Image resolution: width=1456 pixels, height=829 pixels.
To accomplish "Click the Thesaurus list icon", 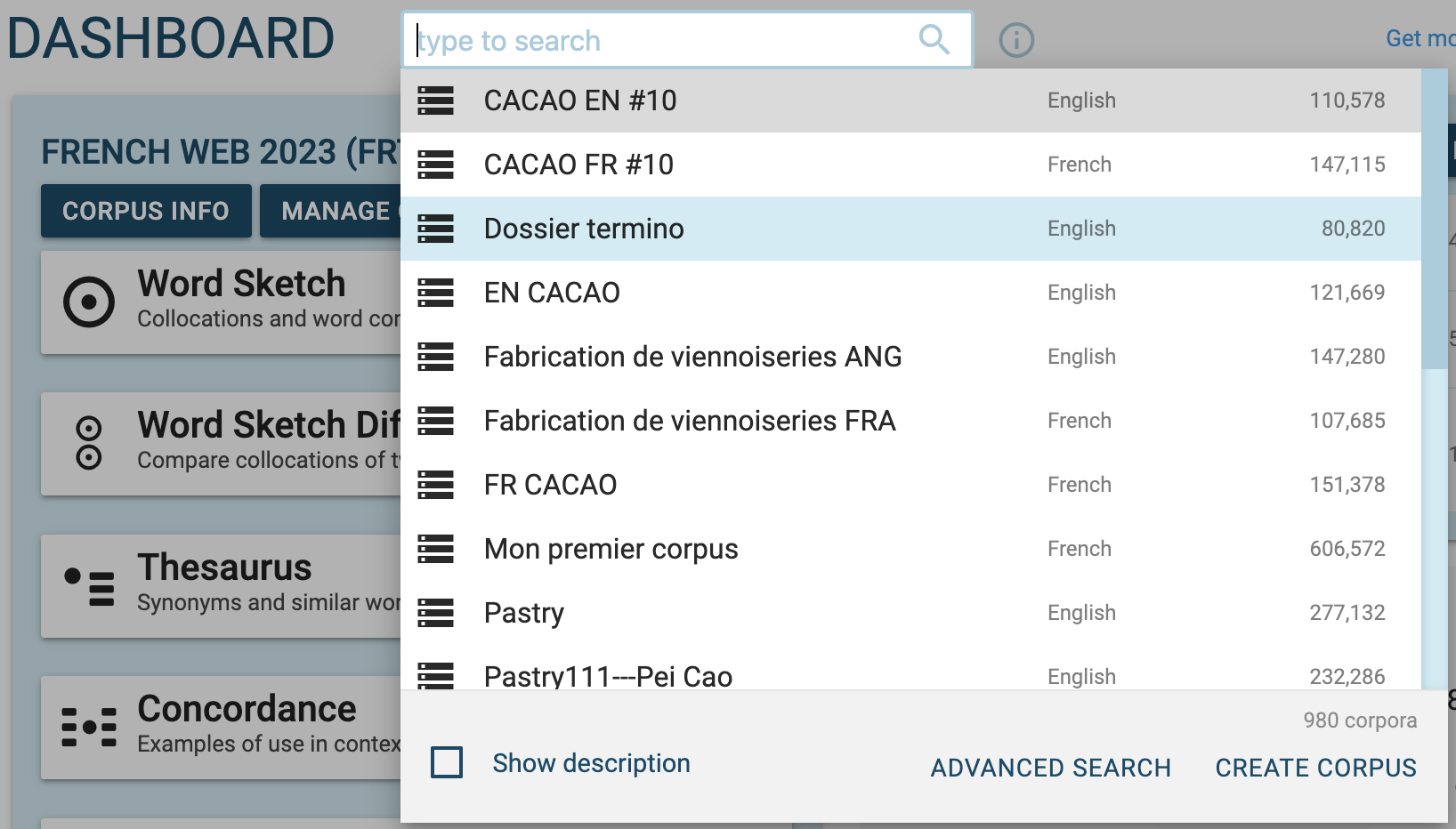I will click(x=89, y=586).
